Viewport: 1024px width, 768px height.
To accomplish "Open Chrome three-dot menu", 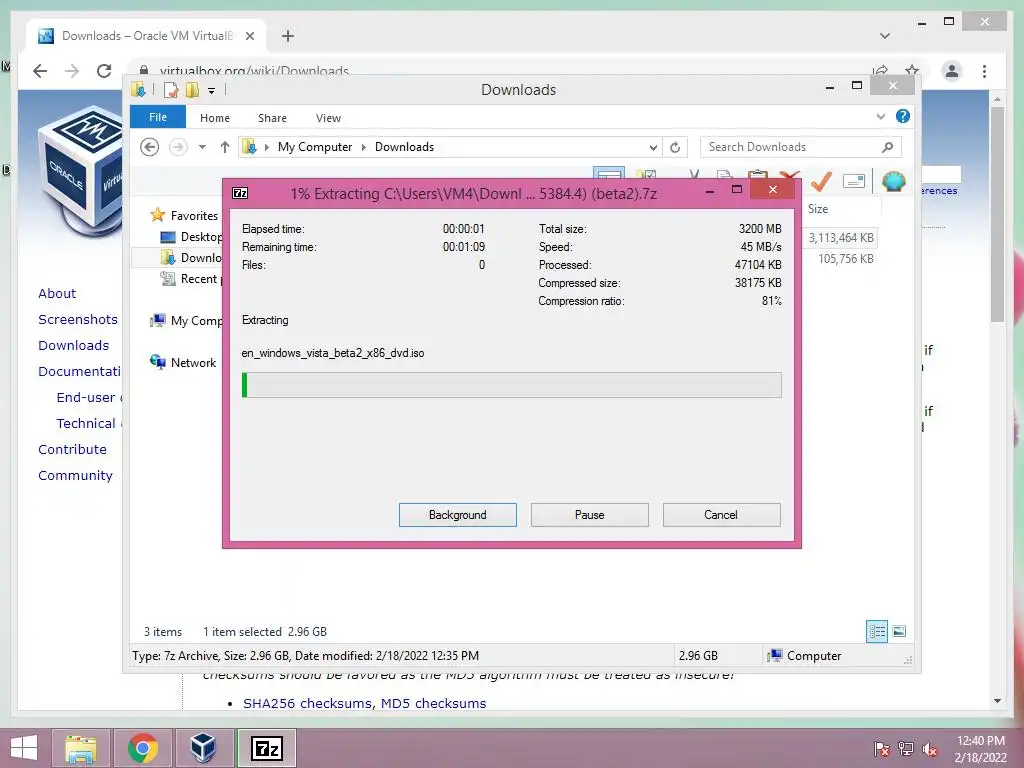I will click(x=984, y=71).
